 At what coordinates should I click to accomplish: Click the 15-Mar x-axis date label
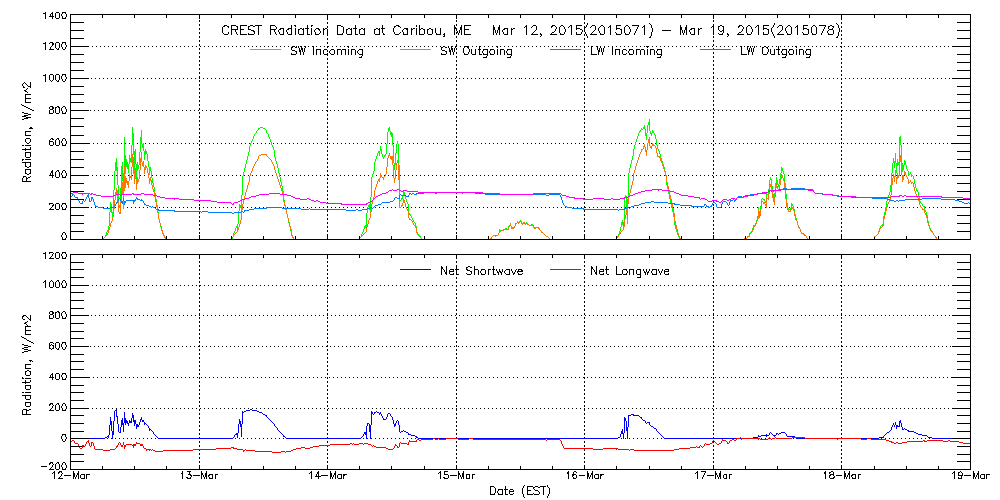(x=457, y=477)
